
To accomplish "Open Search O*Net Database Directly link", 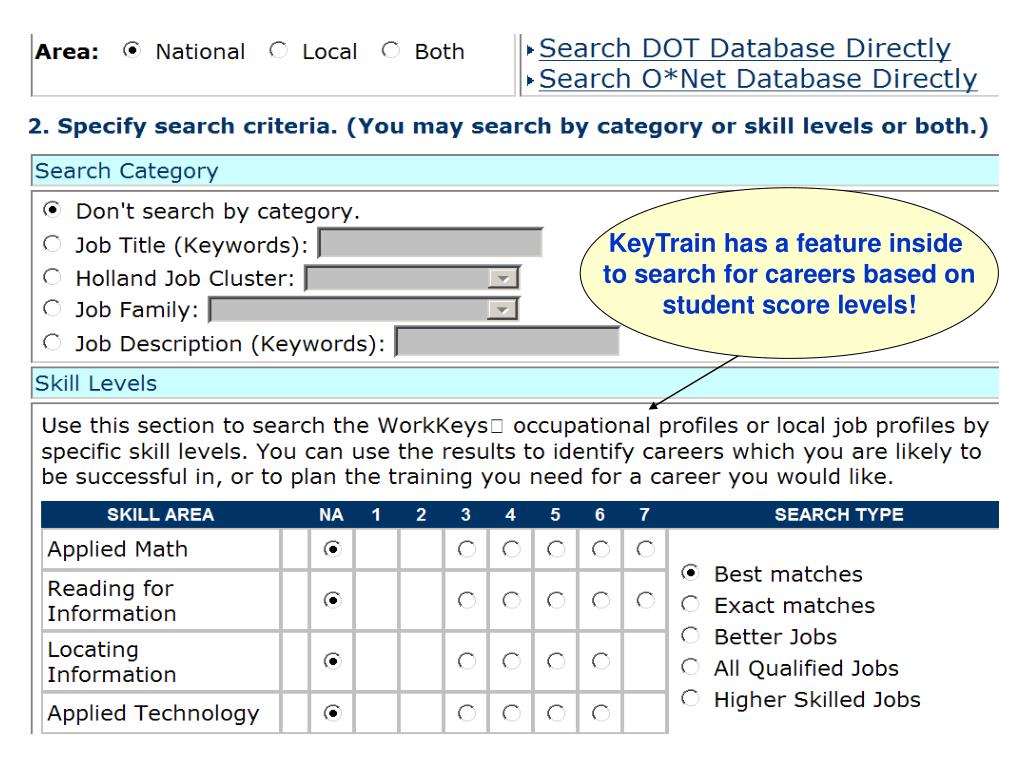I will point(758,79).
